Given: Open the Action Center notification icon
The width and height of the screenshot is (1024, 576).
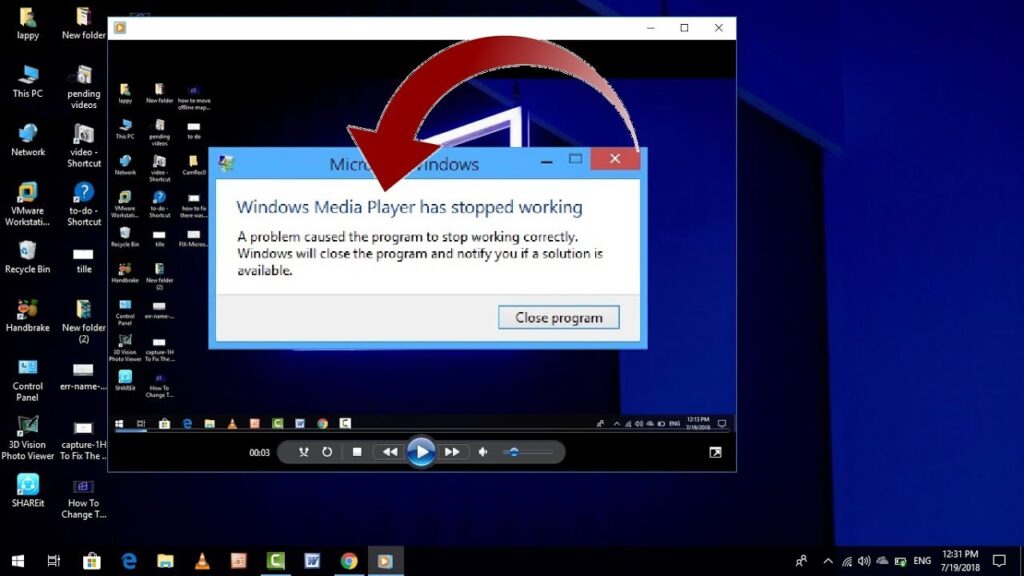Looking at the screenshot, I should tap(999, 561).
